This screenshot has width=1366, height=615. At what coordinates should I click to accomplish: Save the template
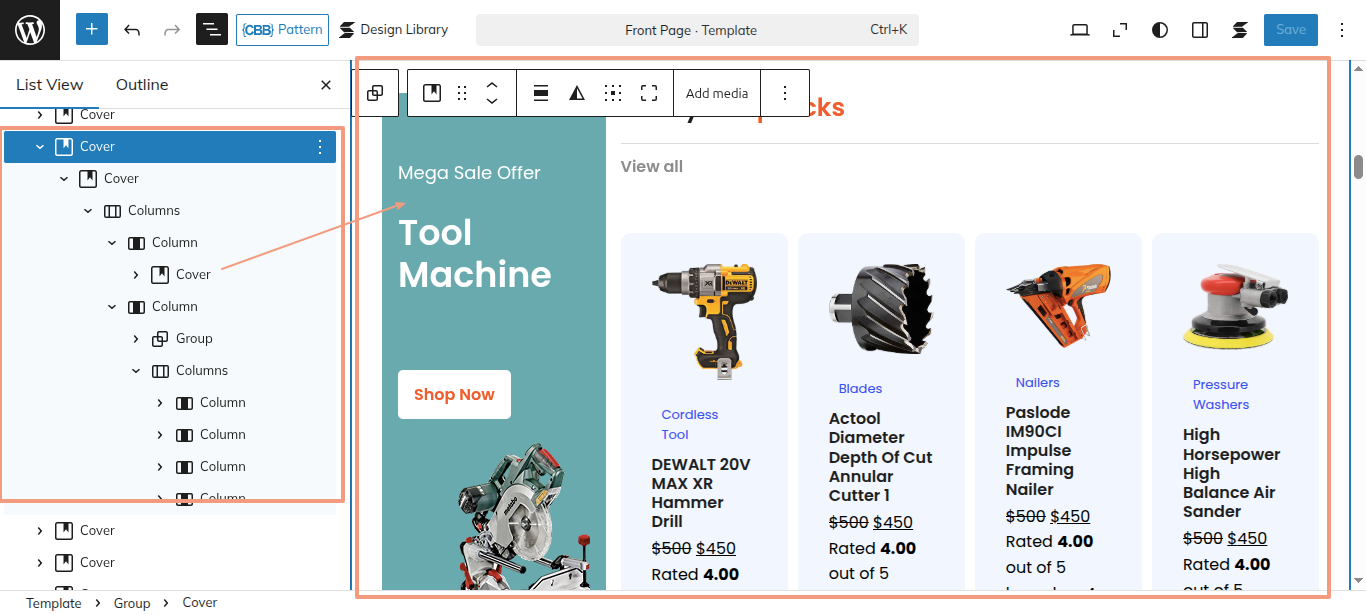tap(1291, 30)
